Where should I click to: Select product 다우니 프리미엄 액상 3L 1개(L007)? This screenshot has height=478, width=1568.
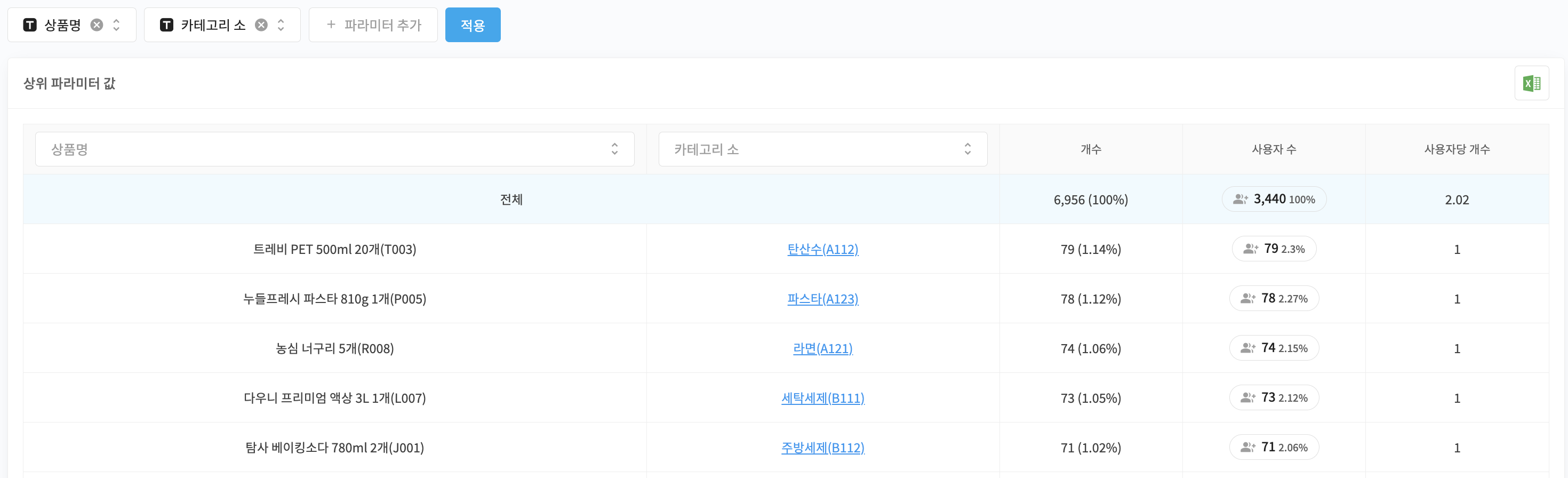[335, 398]
